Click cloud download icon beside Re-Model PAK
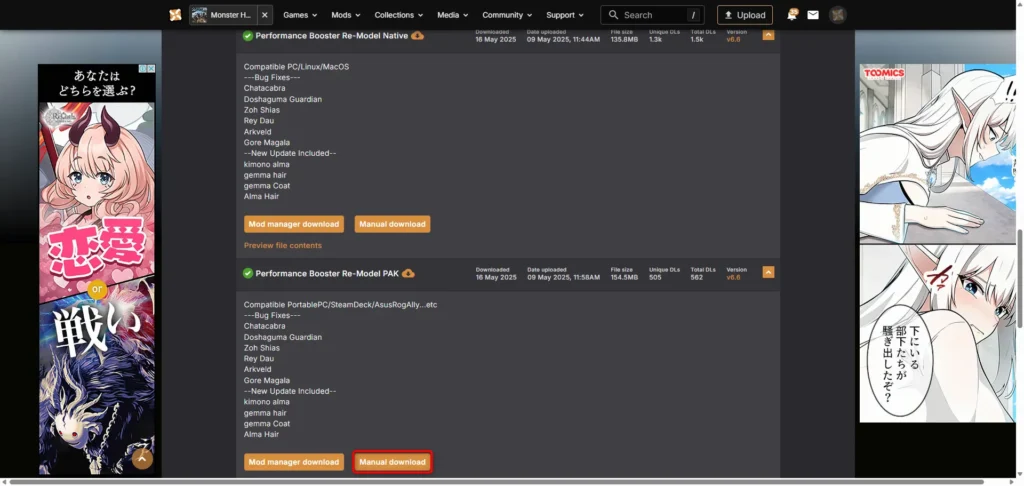The image size is (1024, 486). pyautogui.click(x=408, y=273)
